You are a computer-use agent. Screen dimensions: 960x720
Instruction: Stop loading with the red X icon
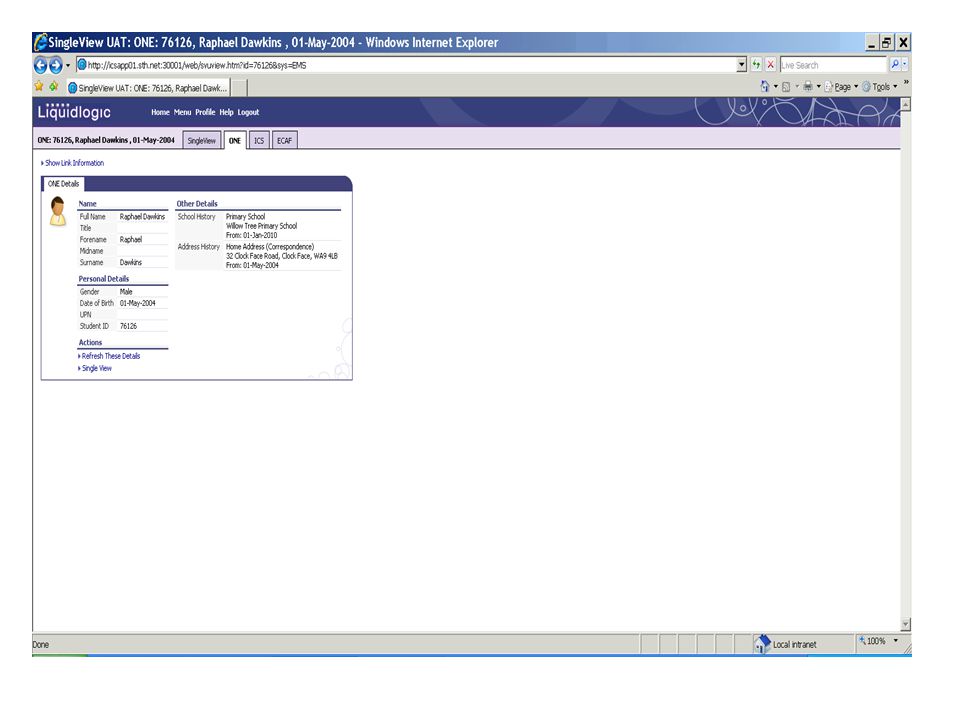pos(770,65)
